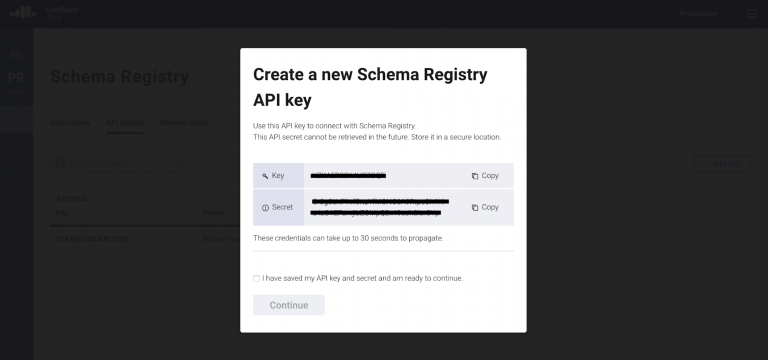Open the Production environment selector
Image resolution: width=768 pixels, height=360 pixels.
pos(698,14)
